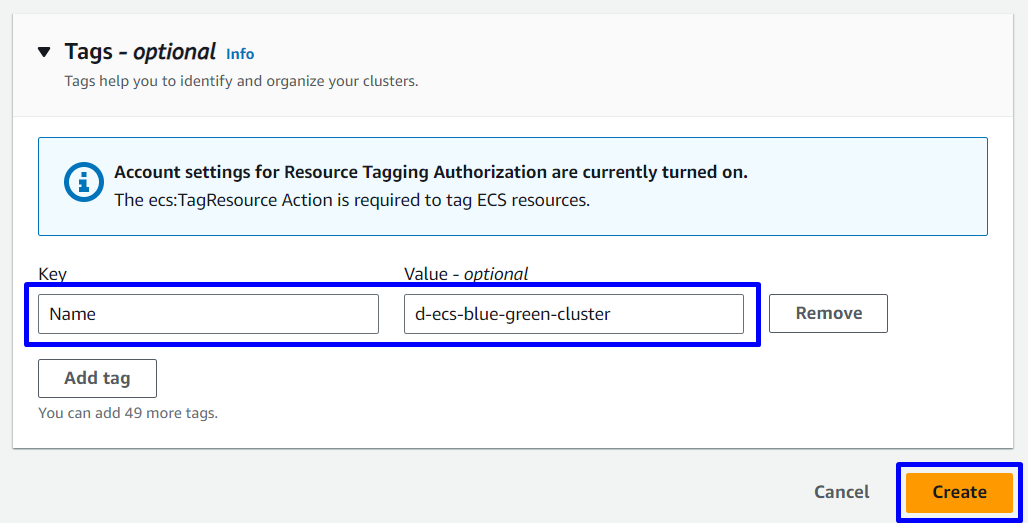Cancel the cluster creation
This screenshot has height=523, width=1028.
pyautogui.click(x=841, y=492)
